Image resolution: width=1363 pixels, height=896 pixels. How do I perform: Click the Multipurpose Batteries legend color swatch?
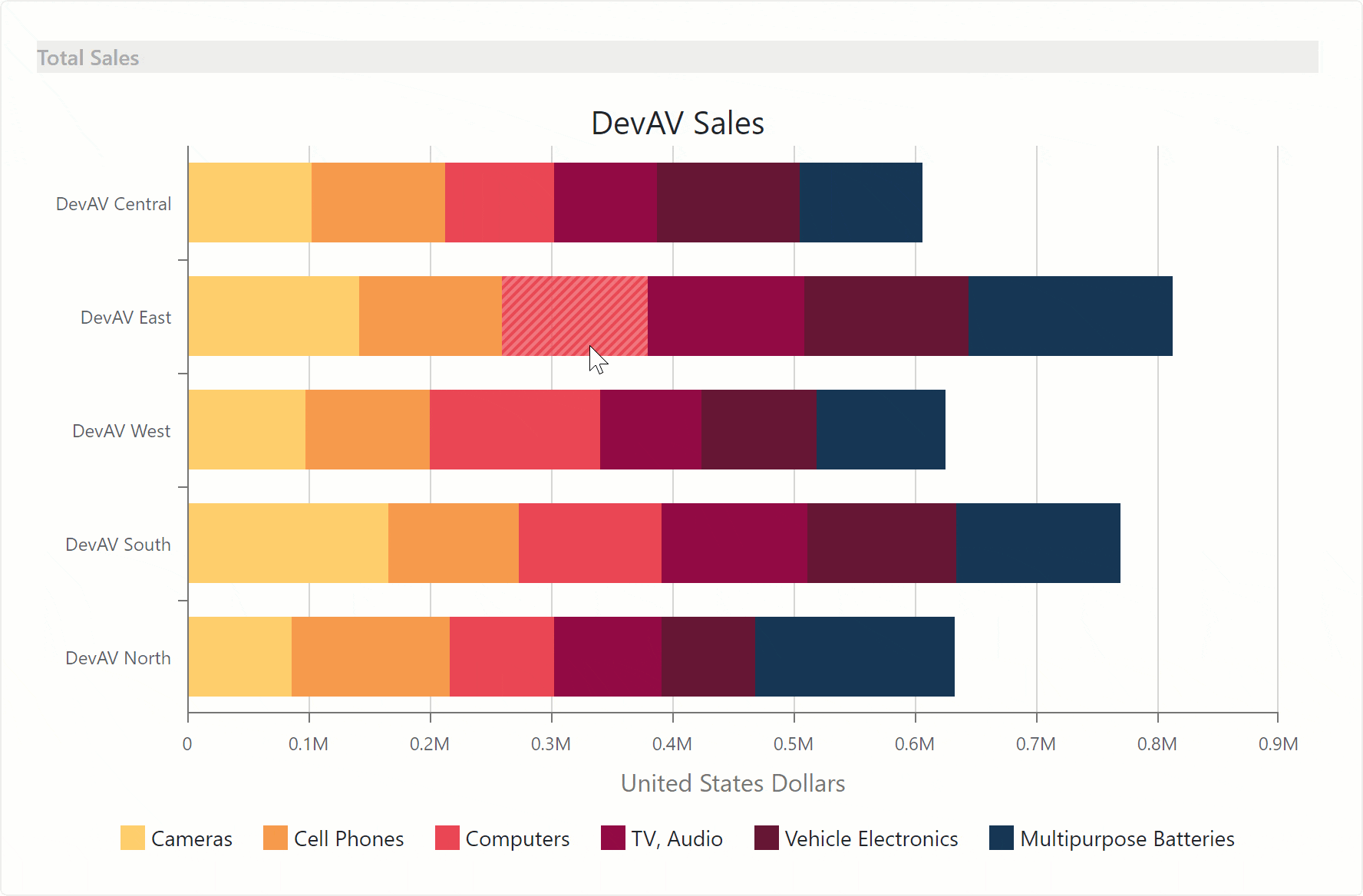point(1002,838)
